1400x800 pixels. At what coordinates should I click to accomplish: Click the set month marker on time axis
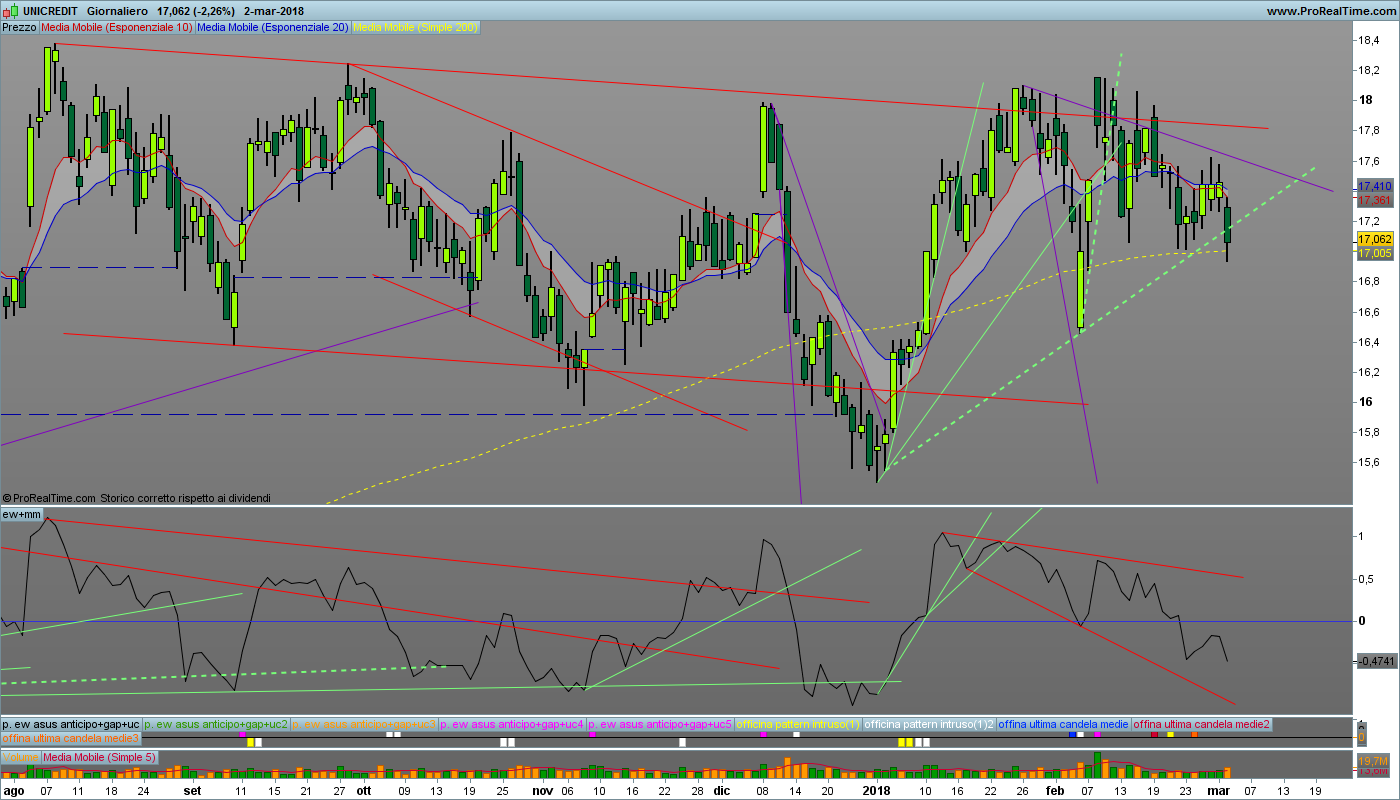point(193,790)
